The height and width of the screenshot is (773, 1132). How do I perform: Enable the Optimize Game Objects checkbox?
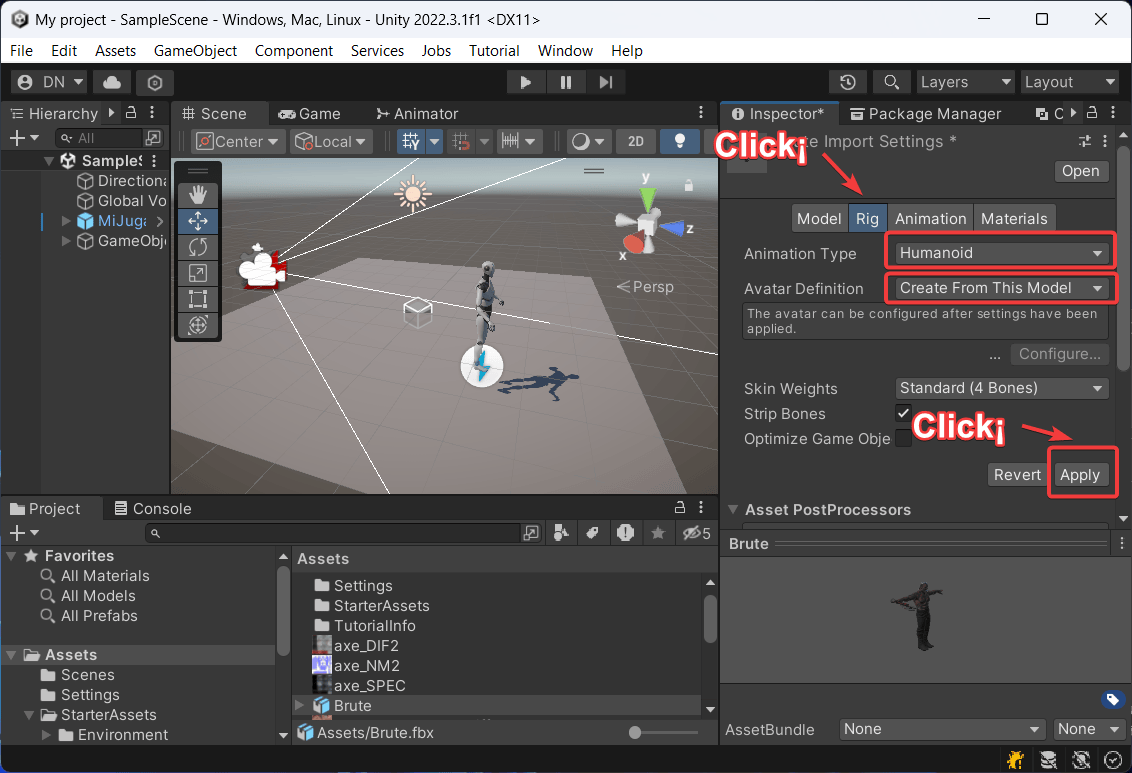click(903, 438)
